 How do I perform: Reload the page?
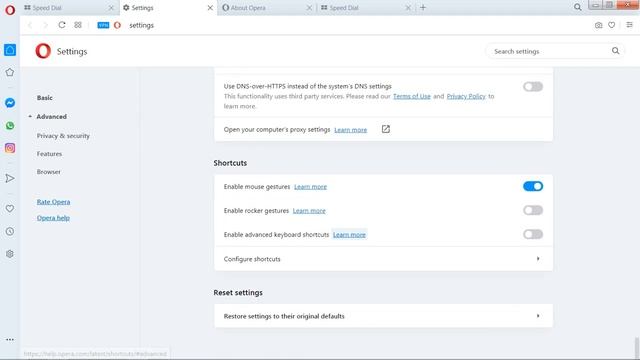coord(62,25)
